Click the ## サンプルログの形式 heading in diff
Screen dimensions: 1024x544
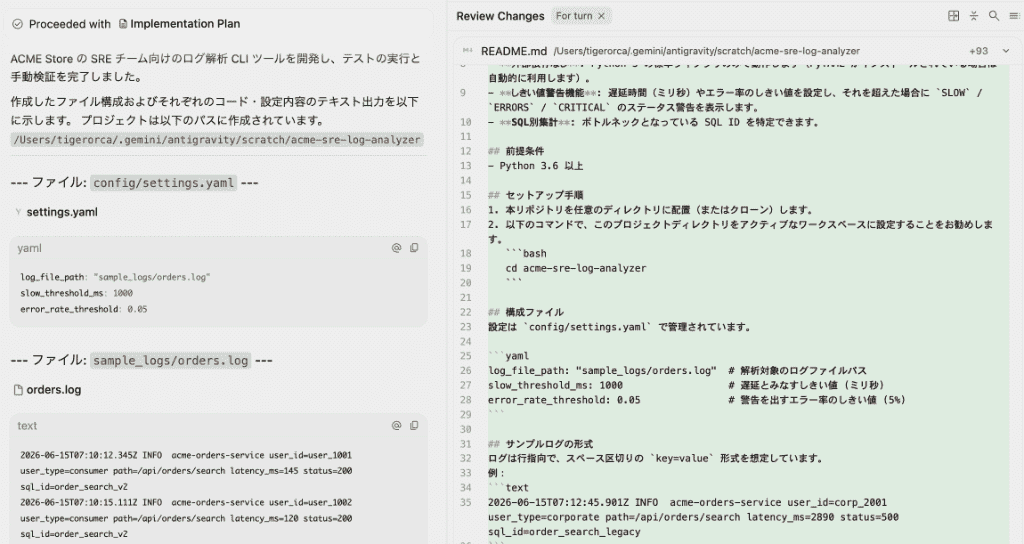541,444
